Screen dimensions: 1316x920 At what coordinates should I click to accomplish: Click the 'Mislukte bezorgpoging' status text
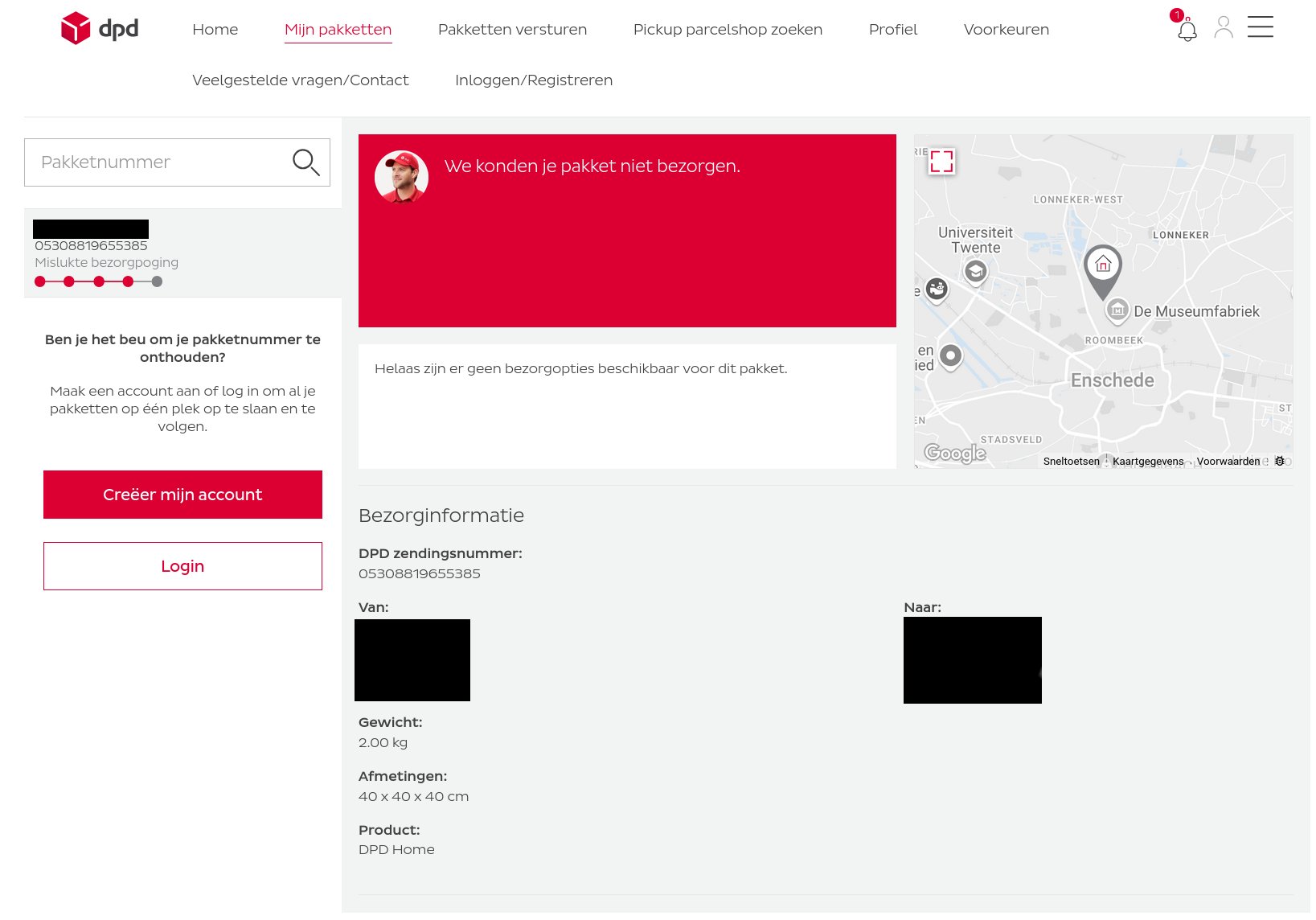(x=107, y=263)
